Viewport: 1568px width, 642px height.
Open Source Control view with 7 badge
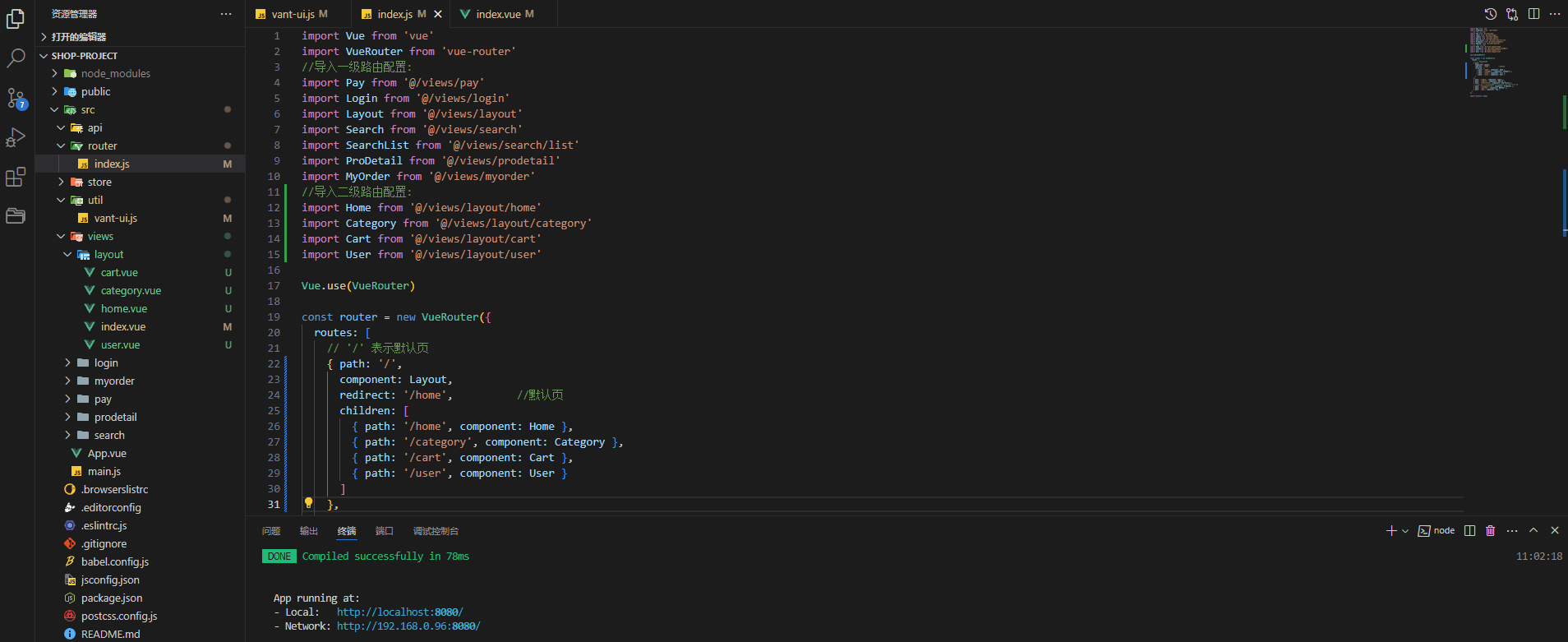tap(16, 99)
